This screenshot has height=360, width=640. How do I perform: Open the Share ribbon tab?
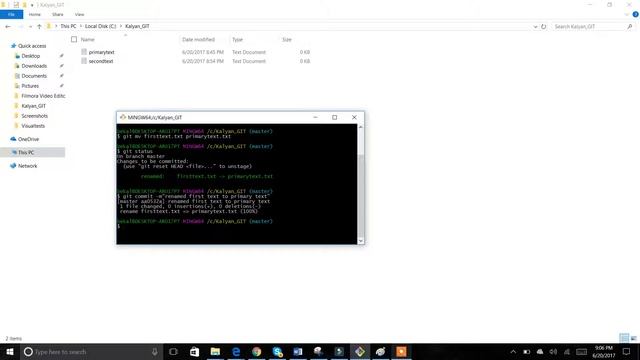pyautogui.click(x=58, y=14)
